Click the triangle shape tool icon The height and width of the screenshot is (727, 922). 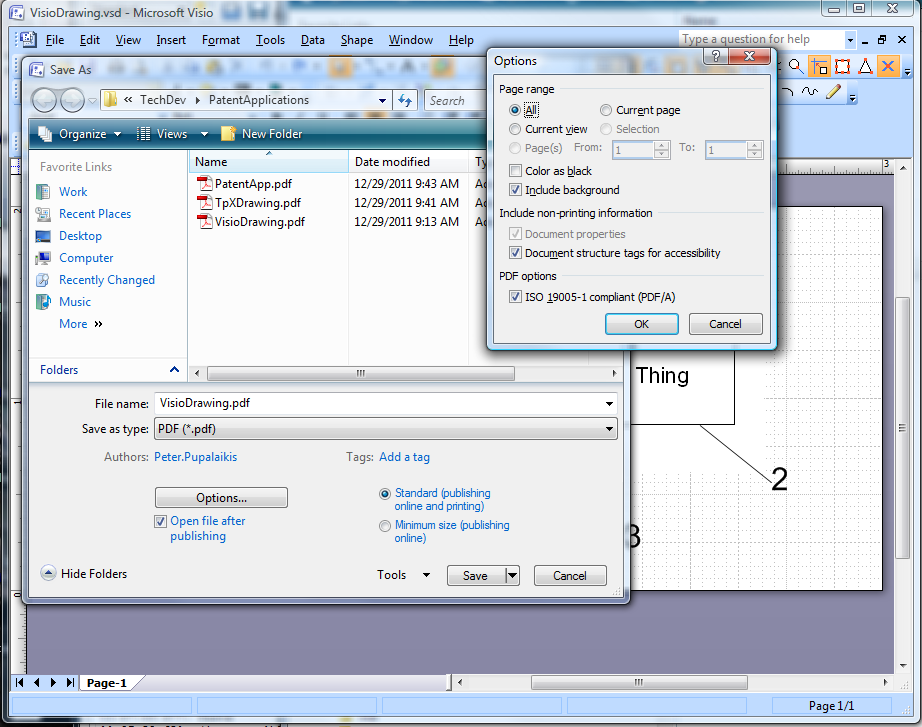(865, 67)
